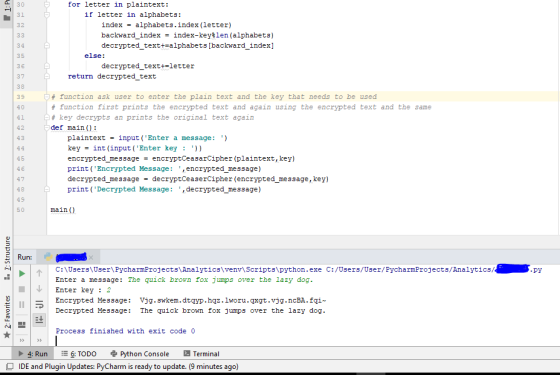Open the Structure tool window sidebar tab
Image resolution: width=560 pixels, height=375 pixels.
(x=7, y=258)
